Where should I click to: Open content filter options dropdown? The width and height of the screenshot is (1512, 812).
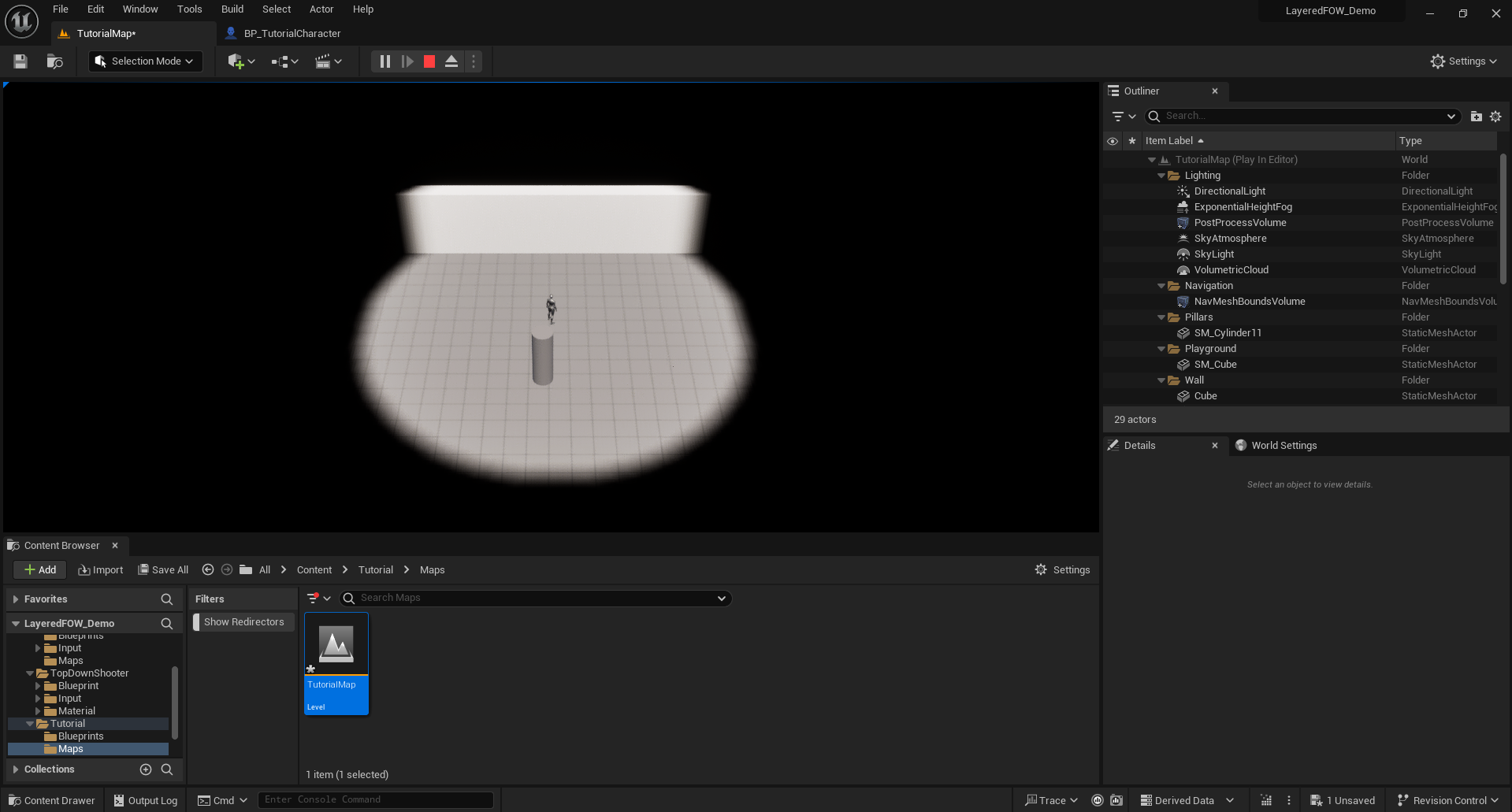[319, 599]
